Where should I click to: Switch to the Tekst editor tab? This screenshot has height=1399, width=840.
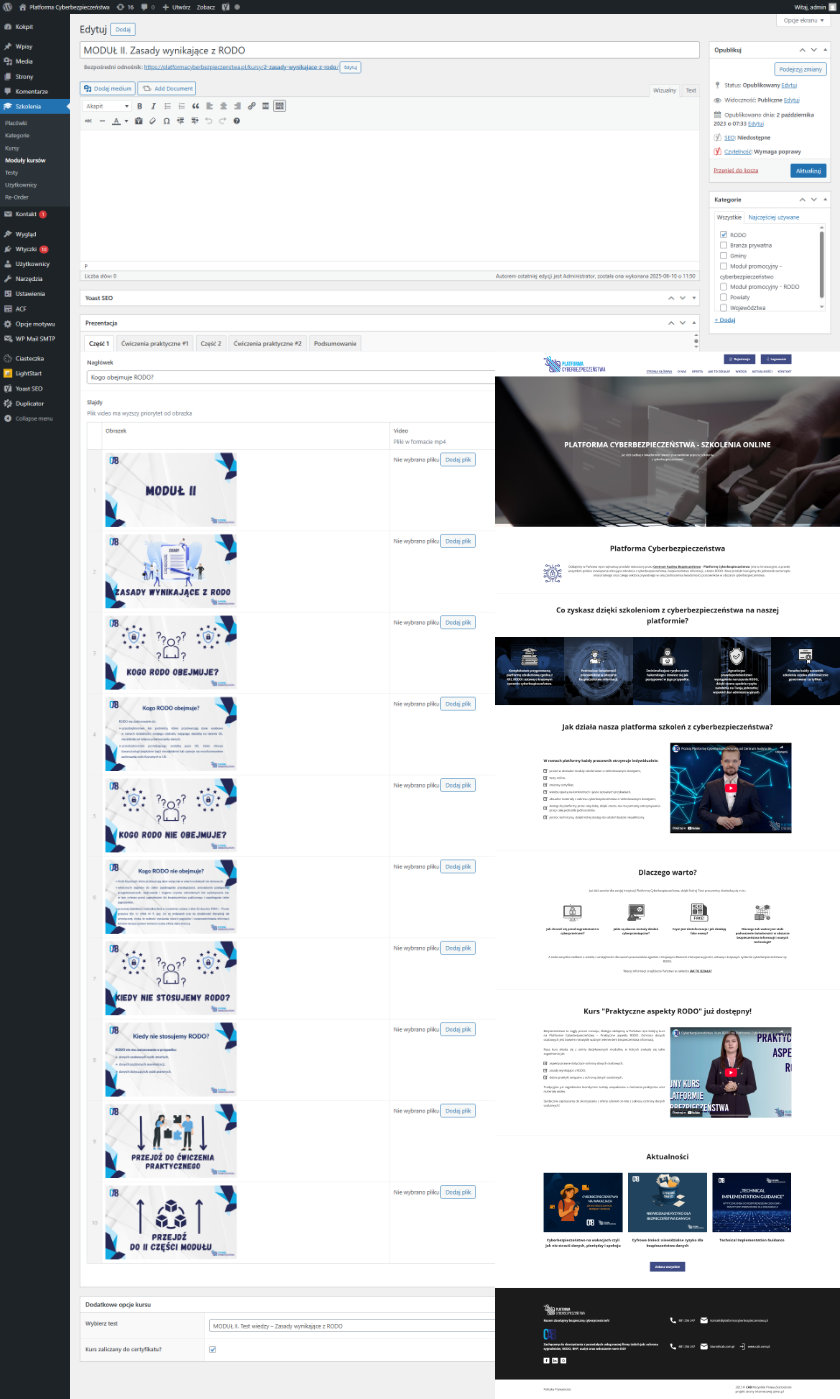point(690,90)
